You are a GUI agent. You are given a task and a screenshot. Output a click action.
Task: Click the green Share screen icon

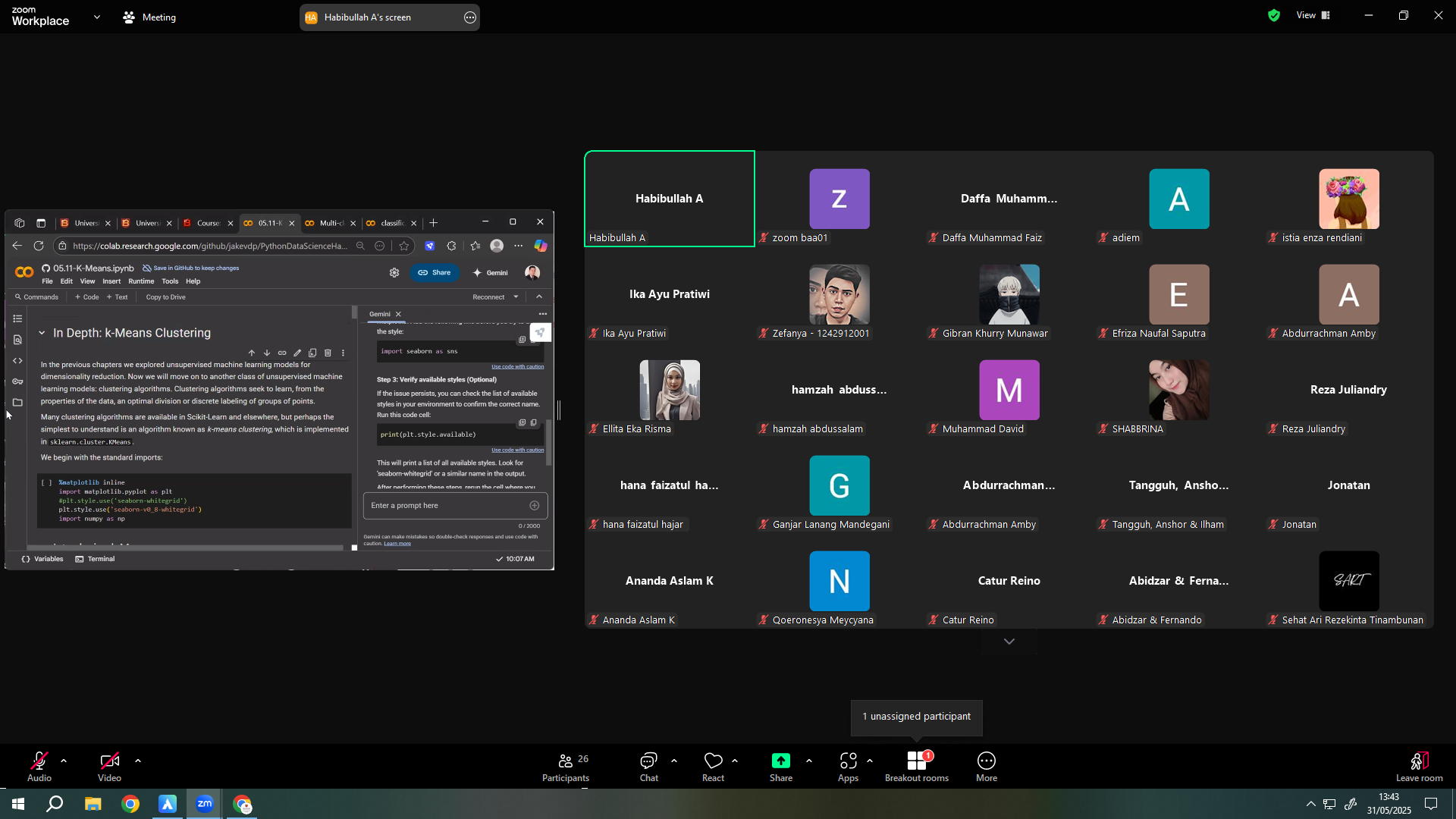(x=781, y=761)
